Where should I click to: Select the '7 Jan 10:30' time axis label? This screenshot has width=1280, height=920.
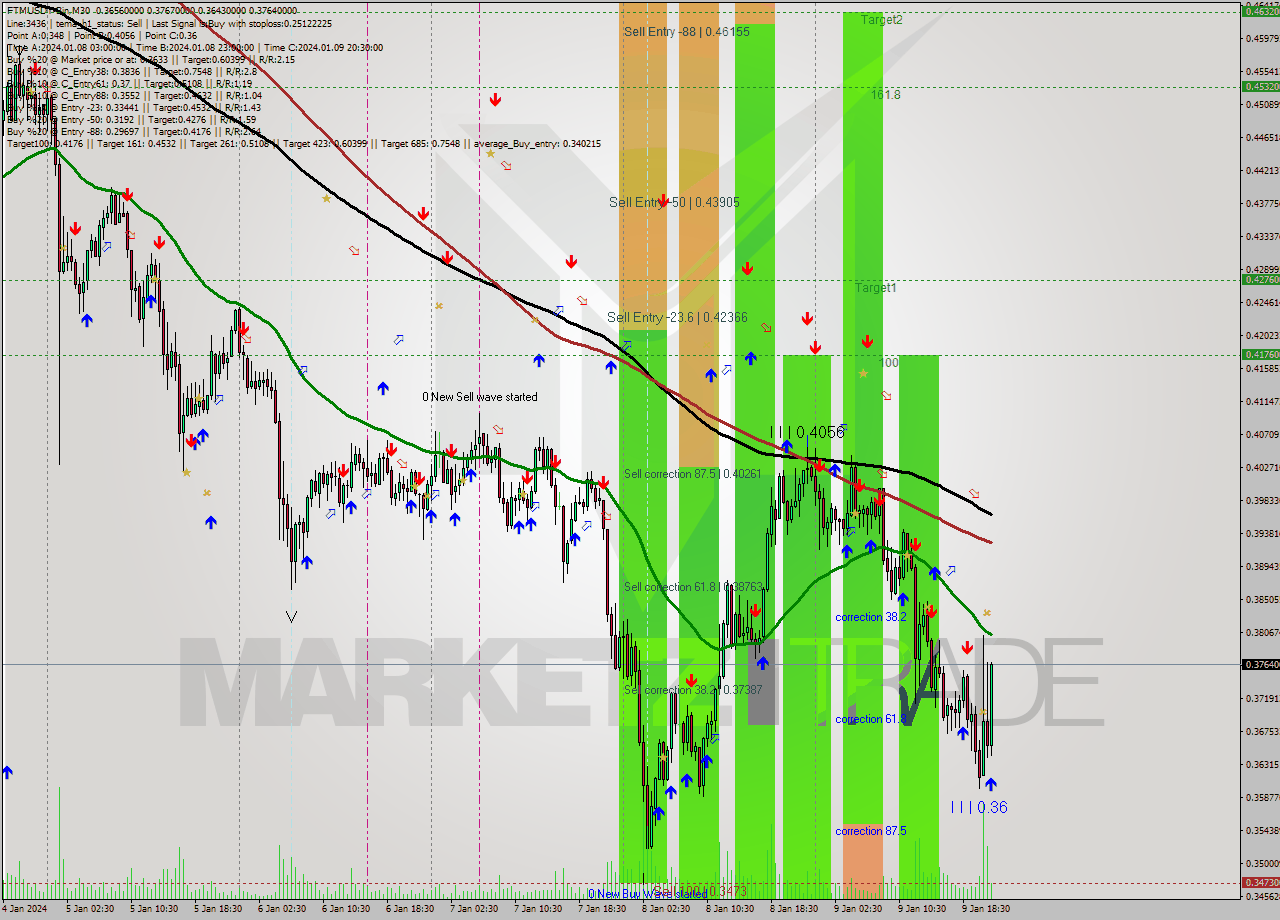(x=538, y=909)
